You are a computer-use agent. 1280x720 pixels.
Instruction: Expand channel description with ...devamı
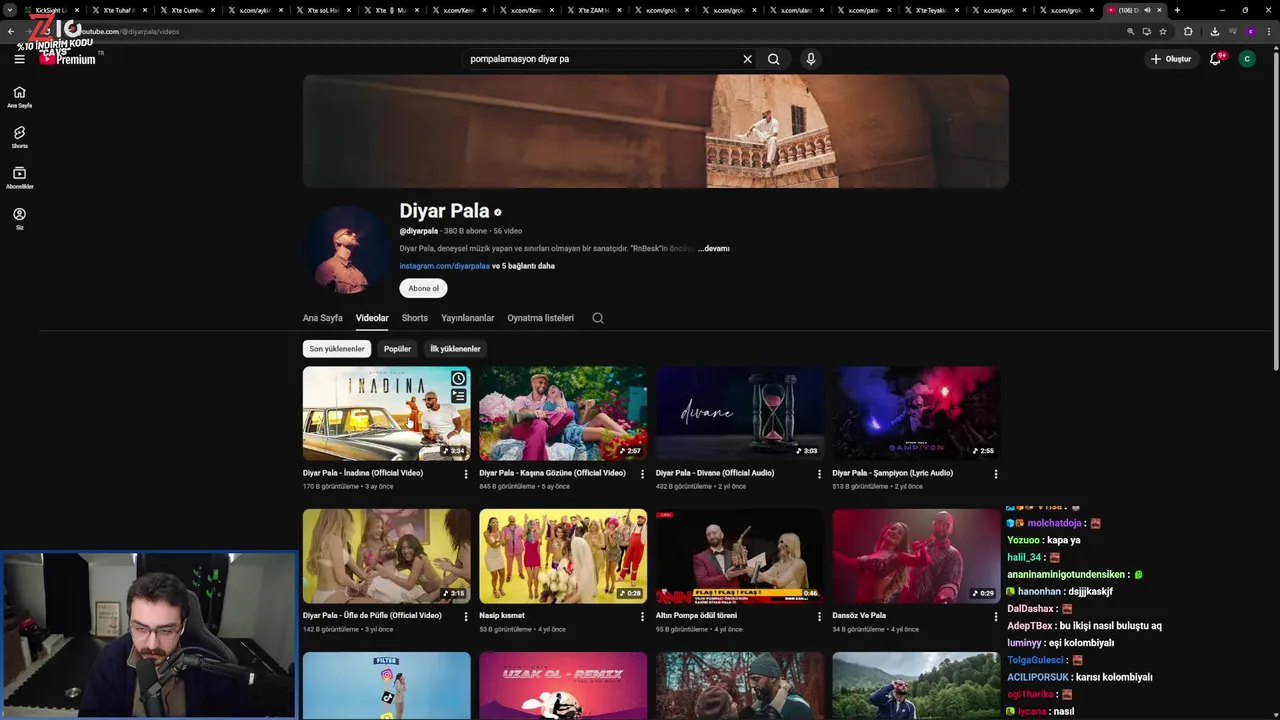tap(714, 248)
